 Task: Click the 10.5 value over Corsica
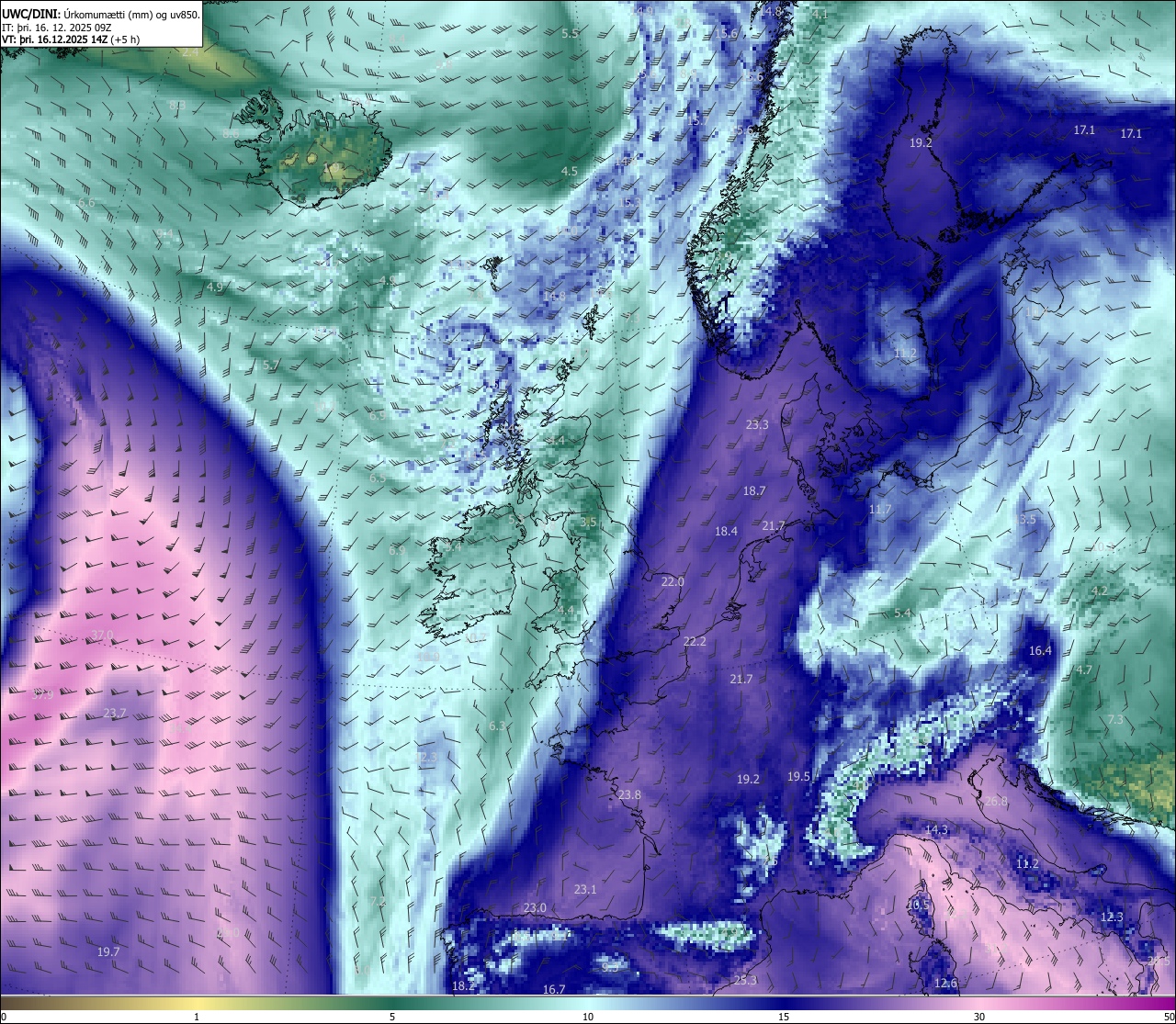point(918,904)
